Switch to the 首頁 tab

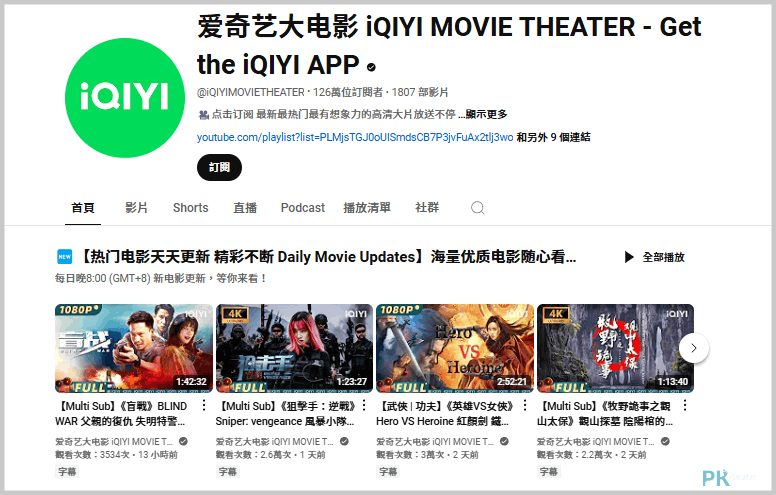click(83, 208)
